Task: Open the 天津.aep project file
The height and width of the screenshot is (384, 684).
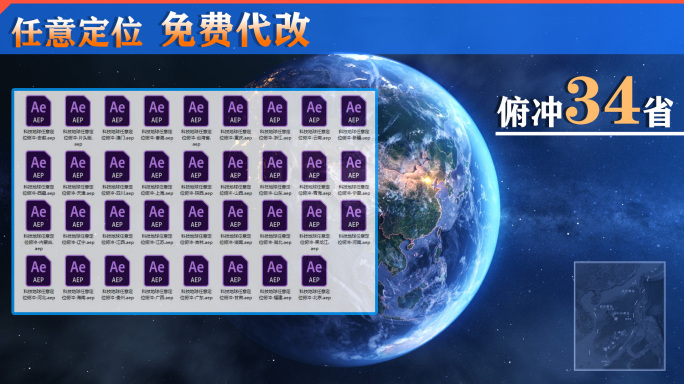Action: click(x=78, y=167)
